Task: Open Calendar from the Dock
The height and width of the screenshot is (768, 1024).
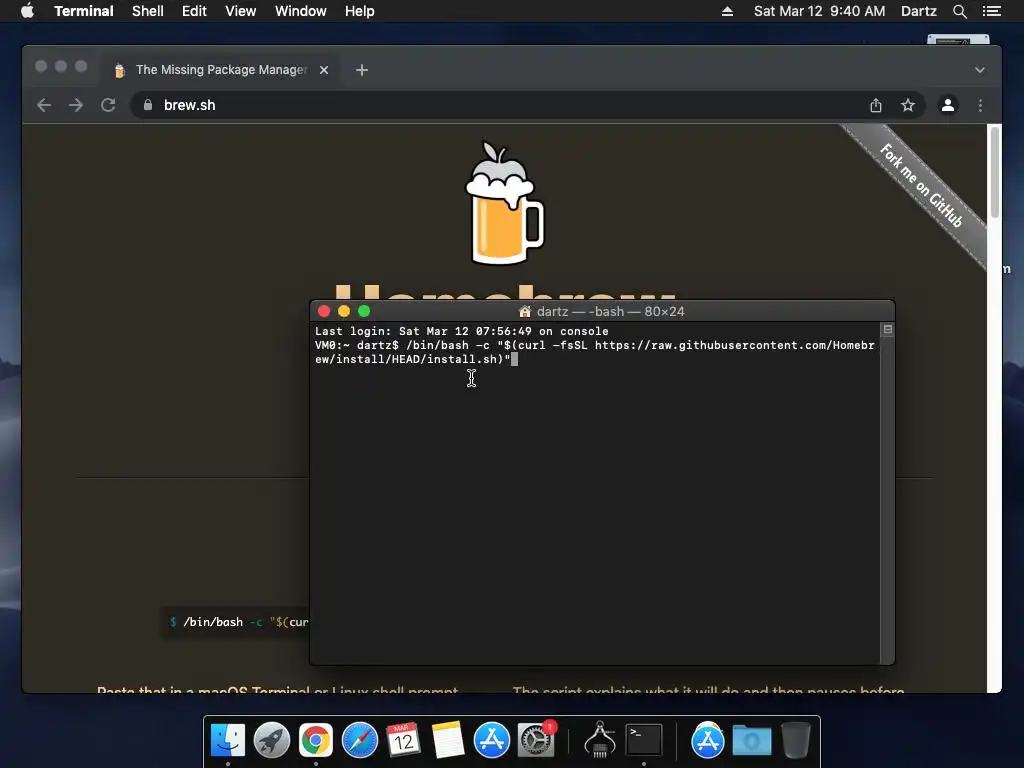Action: (x=403, y=740)
